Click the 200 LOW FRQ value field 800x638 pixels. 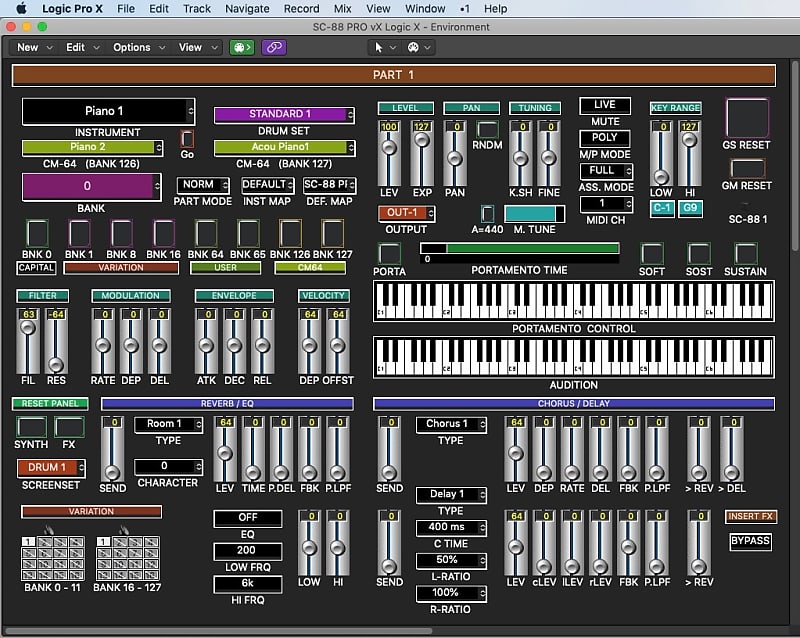pos(247,550)
